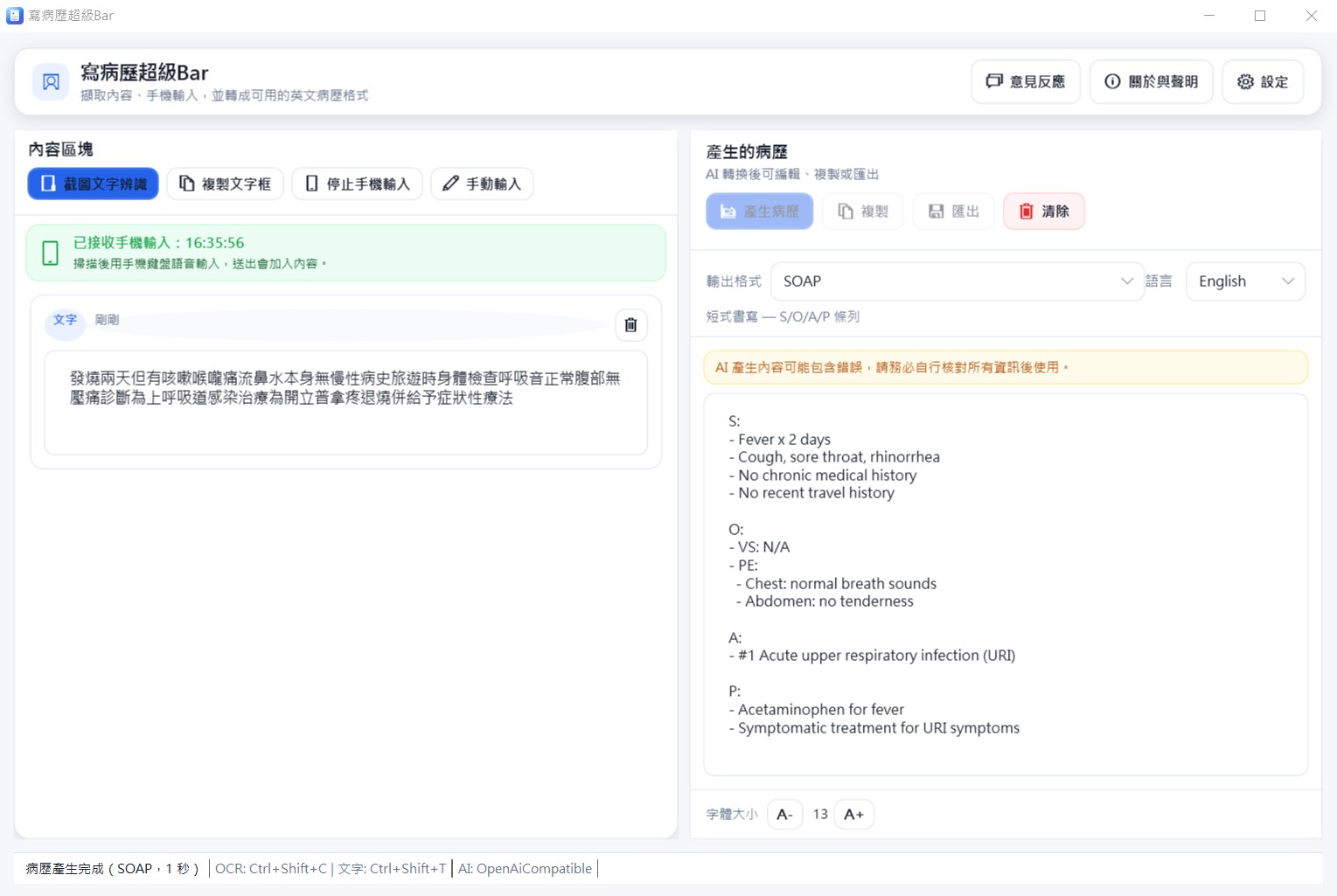Image resolution: width=1337 pixels, height=896 pixels.
Task: Click 文字: Ctrl+Shift+T status entry
Action: point(392,869)
